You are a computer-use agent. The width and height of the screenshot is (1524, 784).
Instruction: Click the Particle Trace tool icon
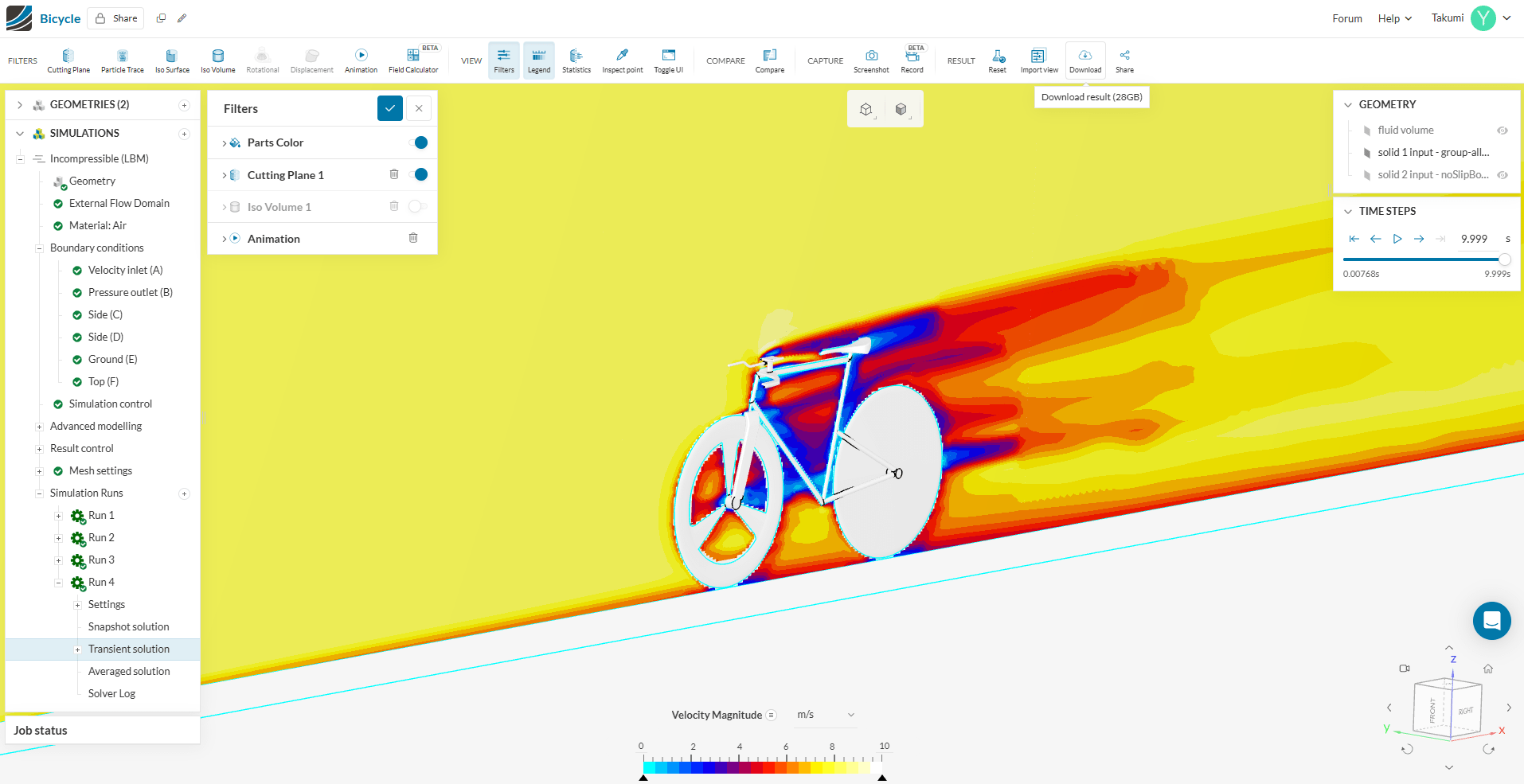tap(123, 60)
